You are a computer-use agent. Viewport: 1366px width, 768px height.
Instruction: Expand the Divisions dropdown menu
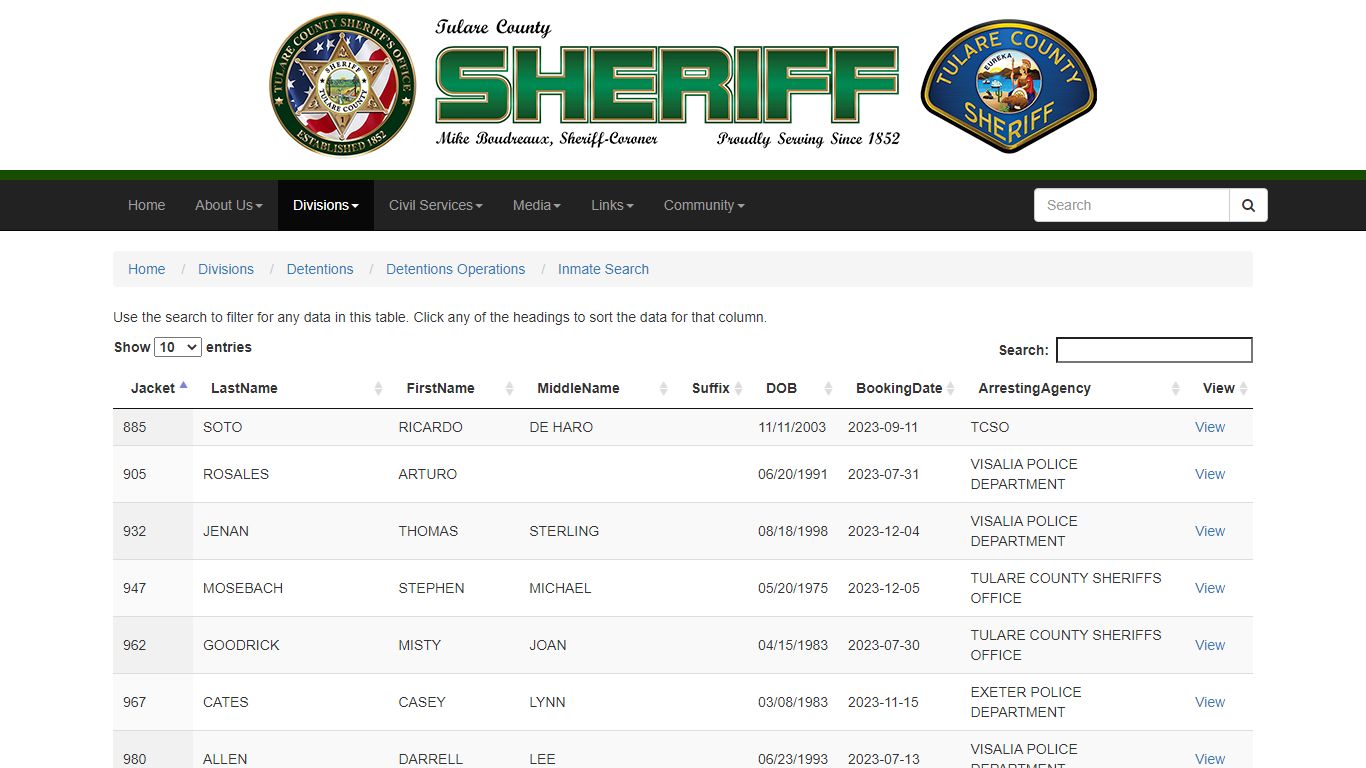click(326, 205)
